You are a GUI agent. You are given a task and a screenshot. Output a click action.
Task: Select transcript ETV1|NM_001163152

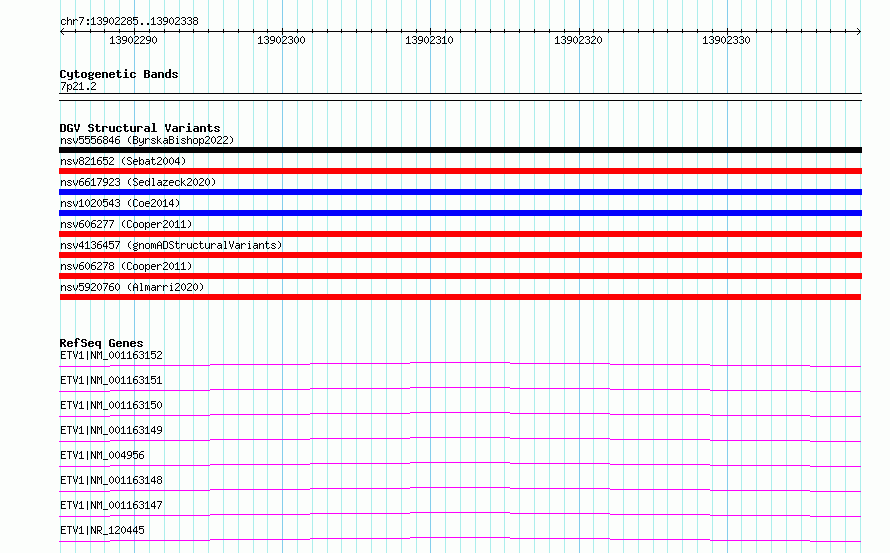tap(111, 355)
